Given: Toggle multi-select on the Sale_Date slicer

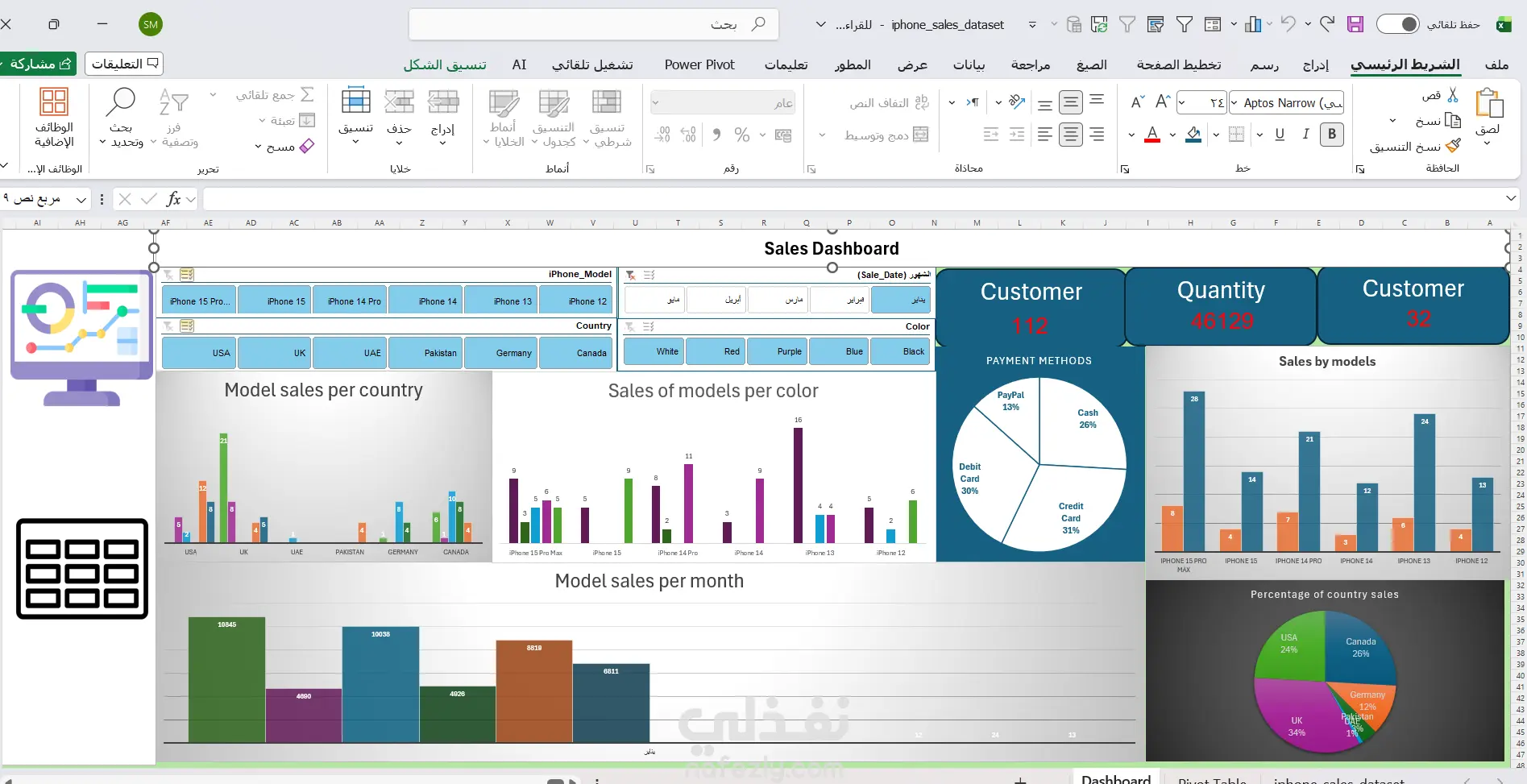Looking at the screenshot, I should click(649, 275).
